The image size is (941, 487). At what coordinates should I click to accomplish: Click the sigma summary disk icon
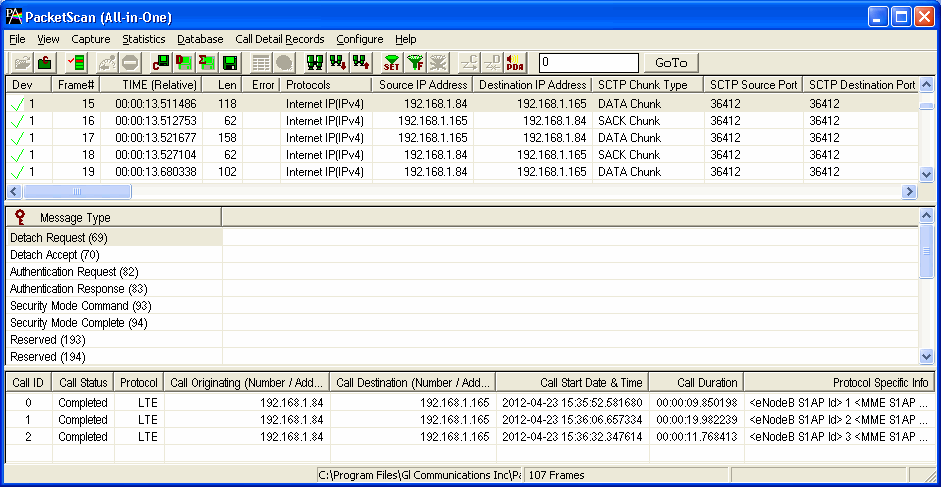click(x=206, y=62)
